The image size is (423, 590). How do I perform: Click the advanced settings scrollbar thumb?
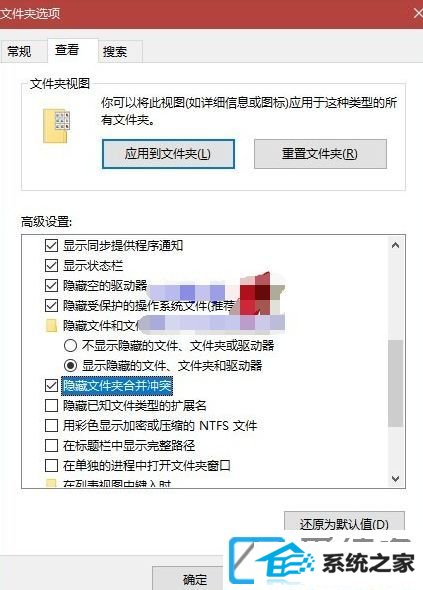395,383
